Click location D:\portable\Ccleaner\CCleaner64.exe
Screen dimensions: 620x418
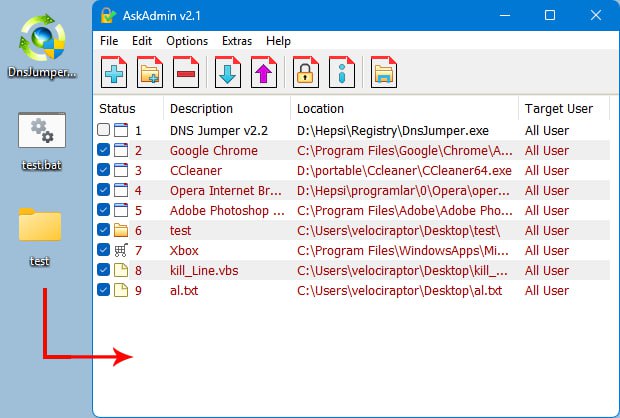pos(404,171)
